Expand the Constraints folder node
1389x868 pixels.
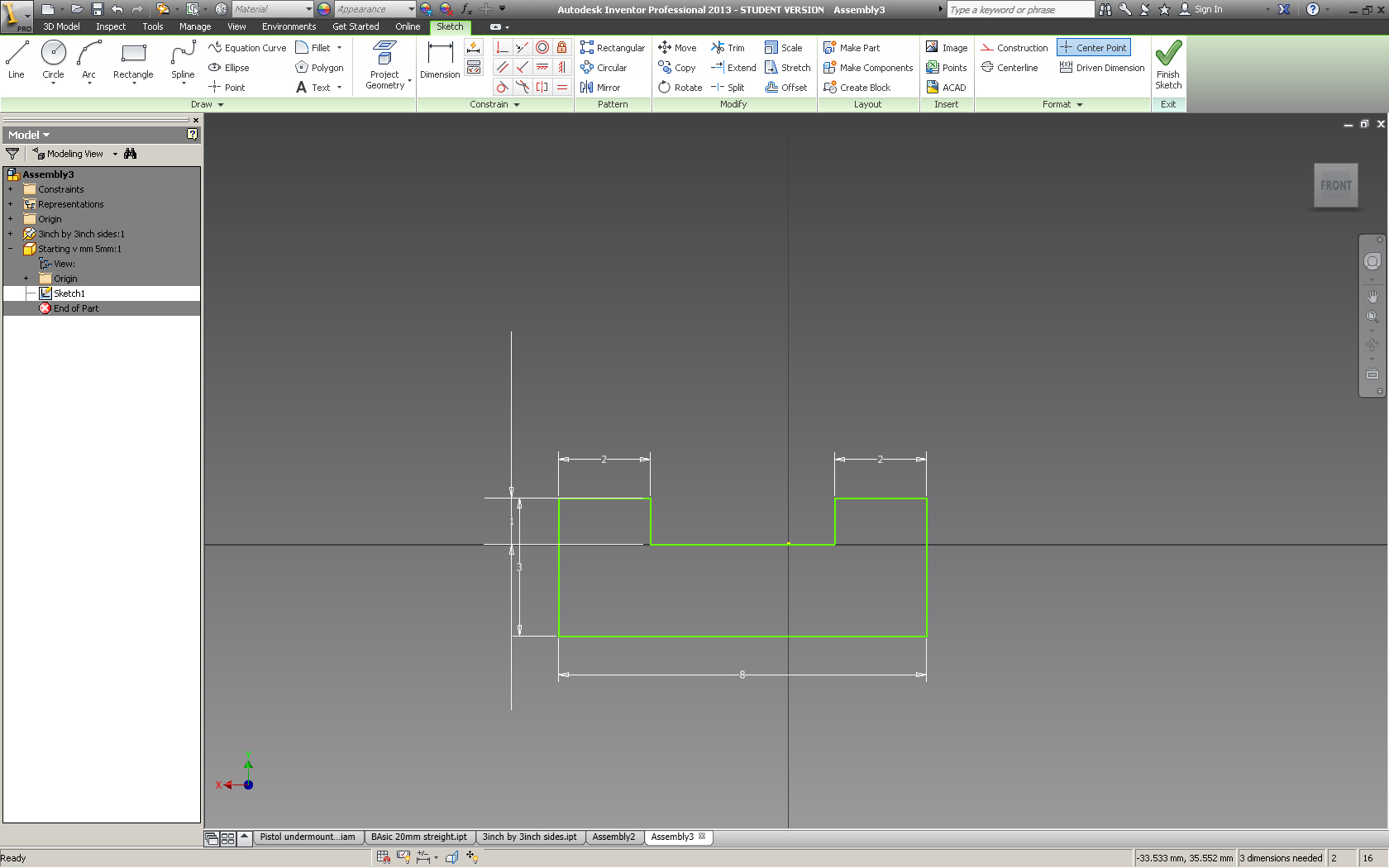click(11, 189)
